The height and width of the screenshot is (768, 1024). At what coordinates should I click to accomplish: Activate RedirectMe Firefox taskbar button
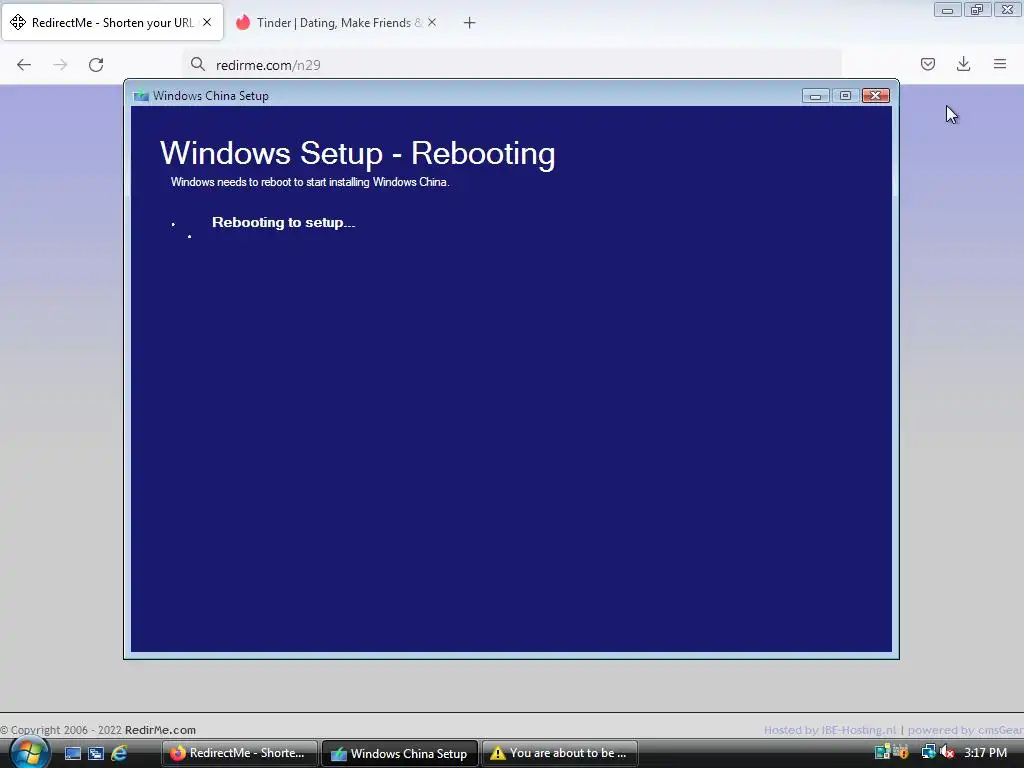coord(239,754)
